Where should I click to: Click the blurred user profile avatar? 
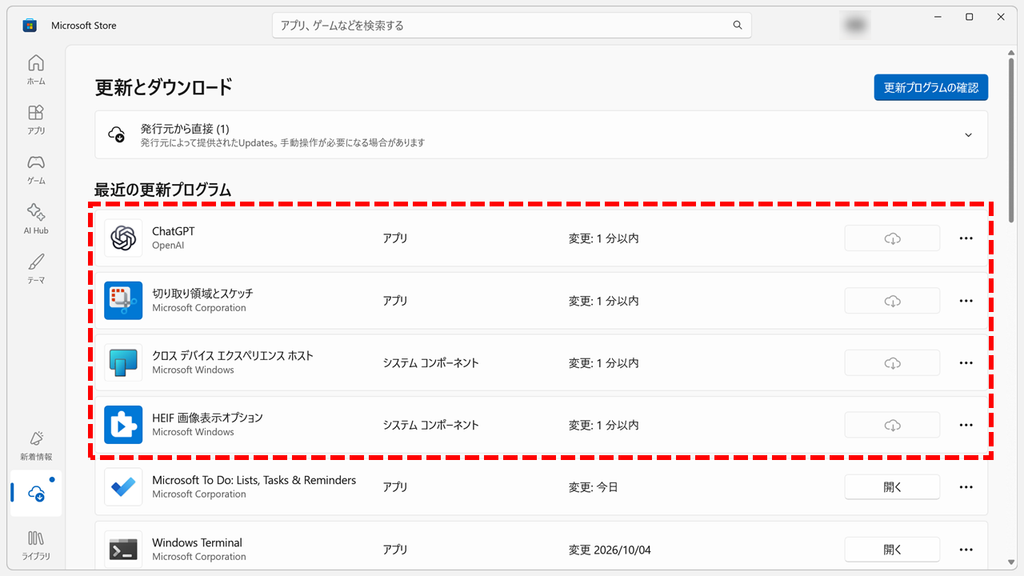(855, 25)
